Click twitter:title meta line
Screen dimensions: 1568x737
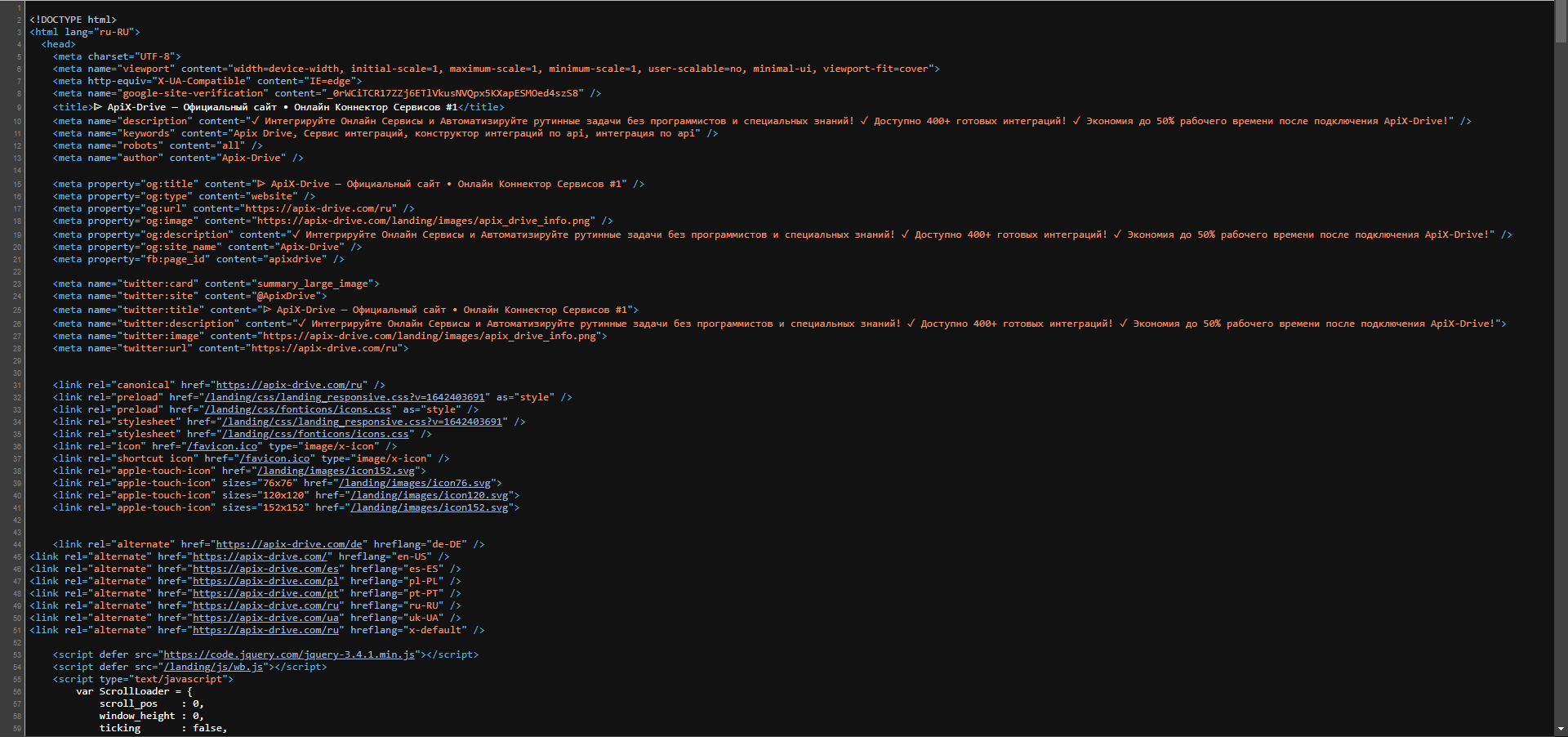(346, 310)
